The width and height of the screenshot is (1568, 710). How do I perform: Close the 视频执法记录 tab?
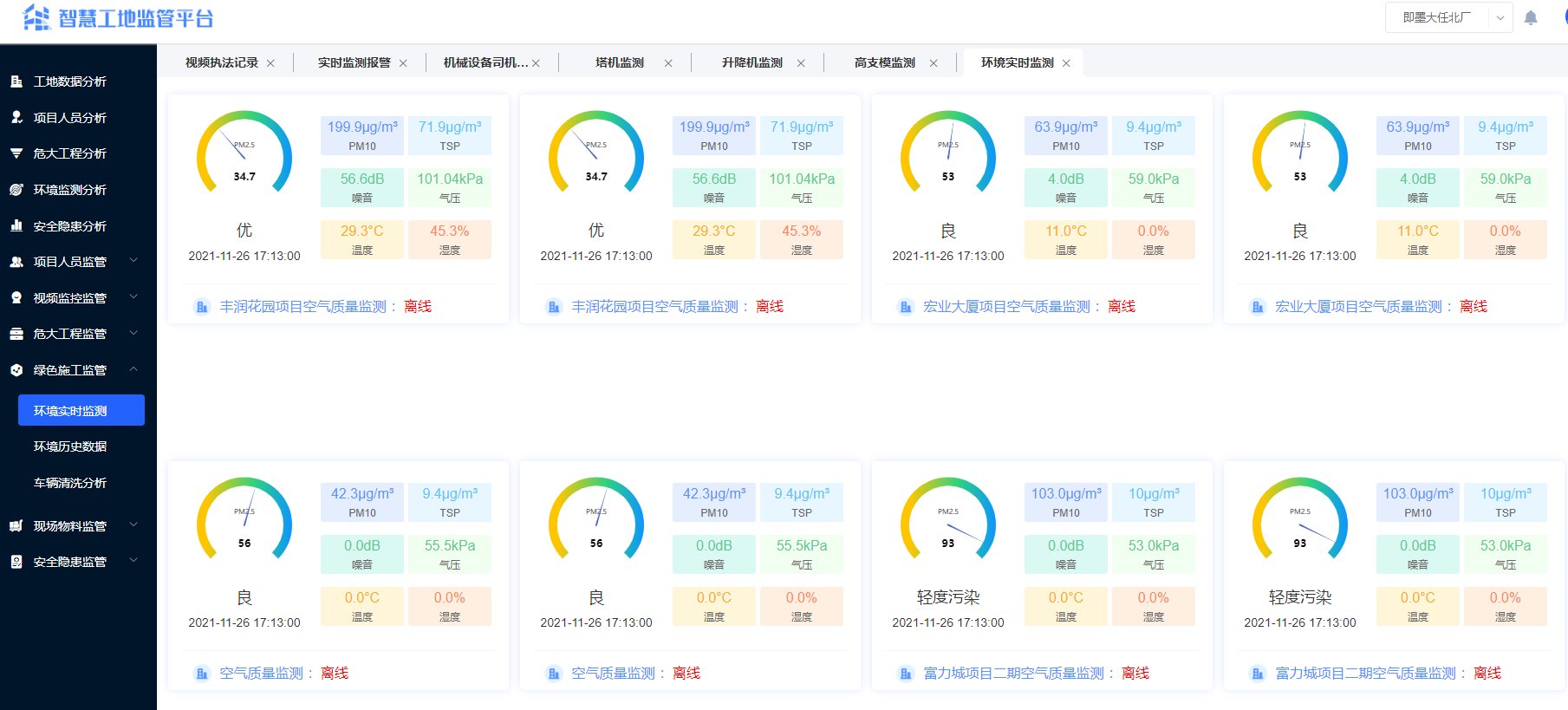pos(270,63)
